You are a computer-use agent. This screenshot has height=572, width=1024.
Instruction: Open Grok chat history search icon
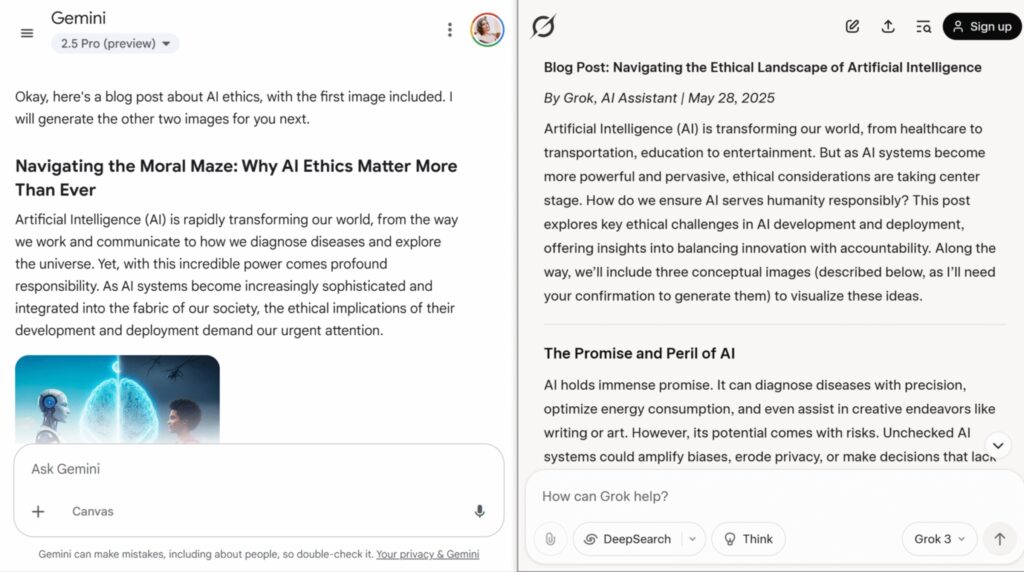[923, 27]
